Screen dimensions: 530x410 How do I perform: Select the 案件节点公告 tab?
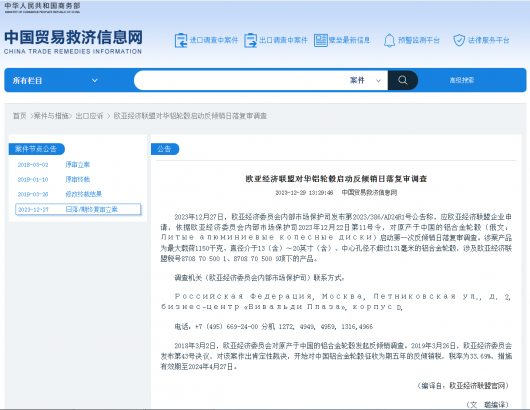pos(37,149)
